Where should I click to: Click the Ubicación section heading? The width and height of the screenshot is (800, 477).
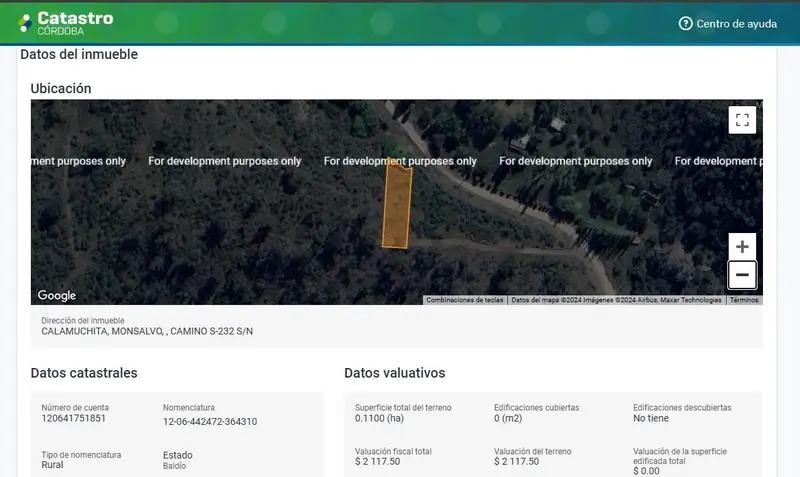click(61, 89)
